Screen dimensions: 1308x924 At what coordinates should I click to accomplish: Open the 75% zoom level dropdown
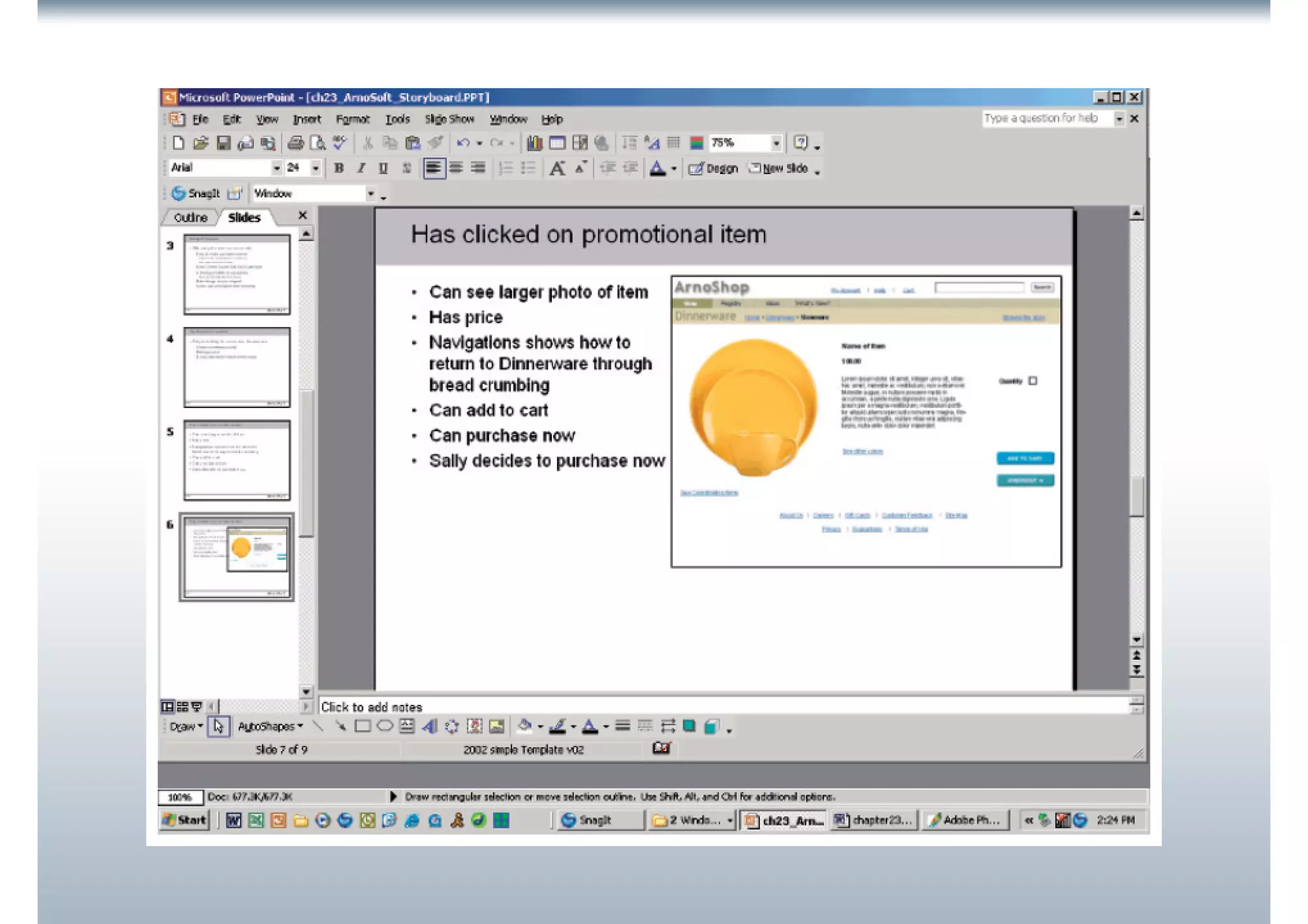coord(776,143)
